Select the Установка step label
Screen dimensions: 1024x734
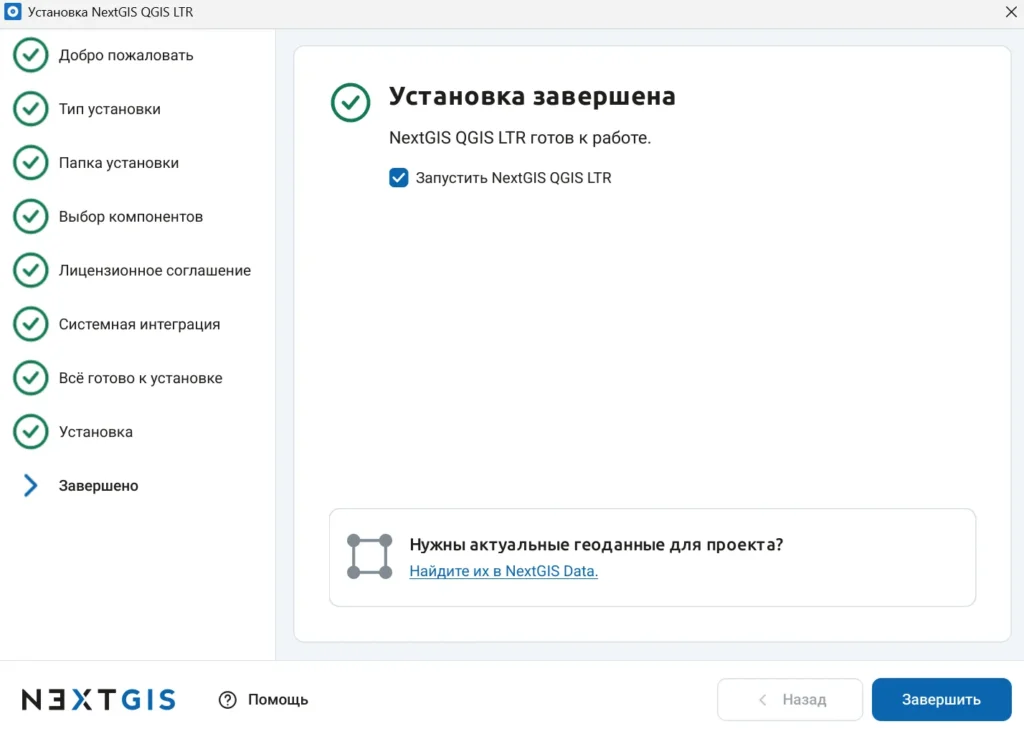pos(95,432)
